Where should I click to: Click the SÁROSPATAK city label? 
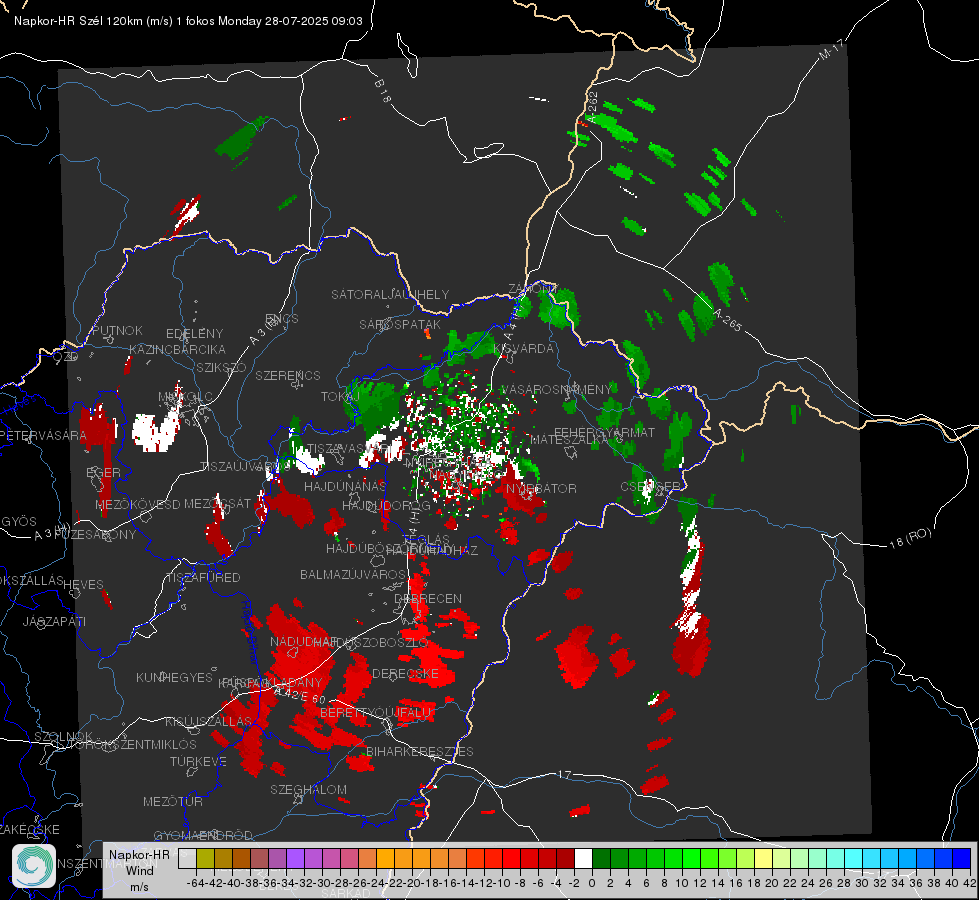(400, 324)
